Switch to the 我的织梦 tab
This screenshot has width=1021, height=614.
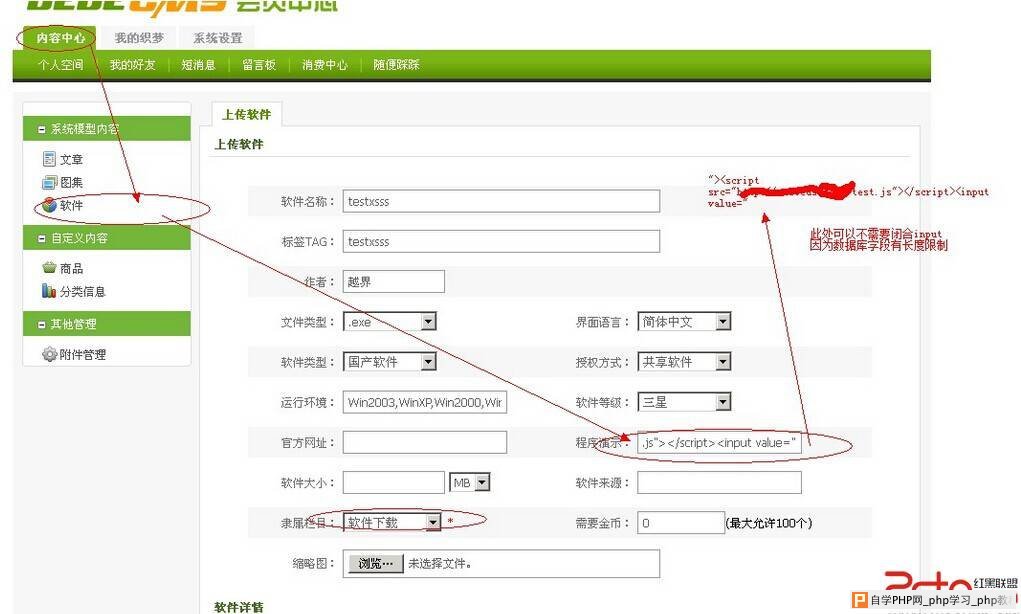pos(139,38)
